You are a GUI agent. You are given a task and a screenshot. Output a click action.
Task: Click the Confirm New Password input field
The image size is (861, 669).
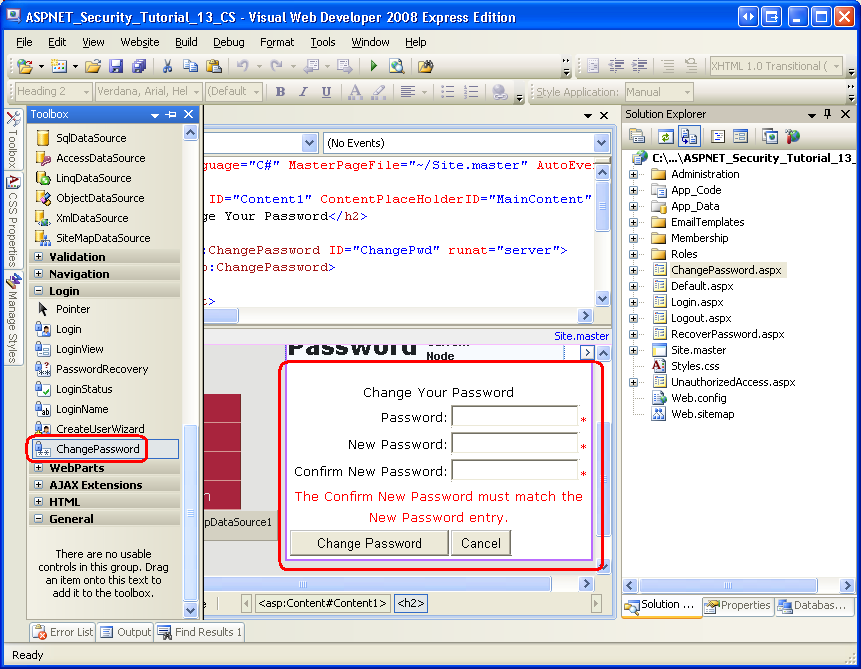(515, 471)
